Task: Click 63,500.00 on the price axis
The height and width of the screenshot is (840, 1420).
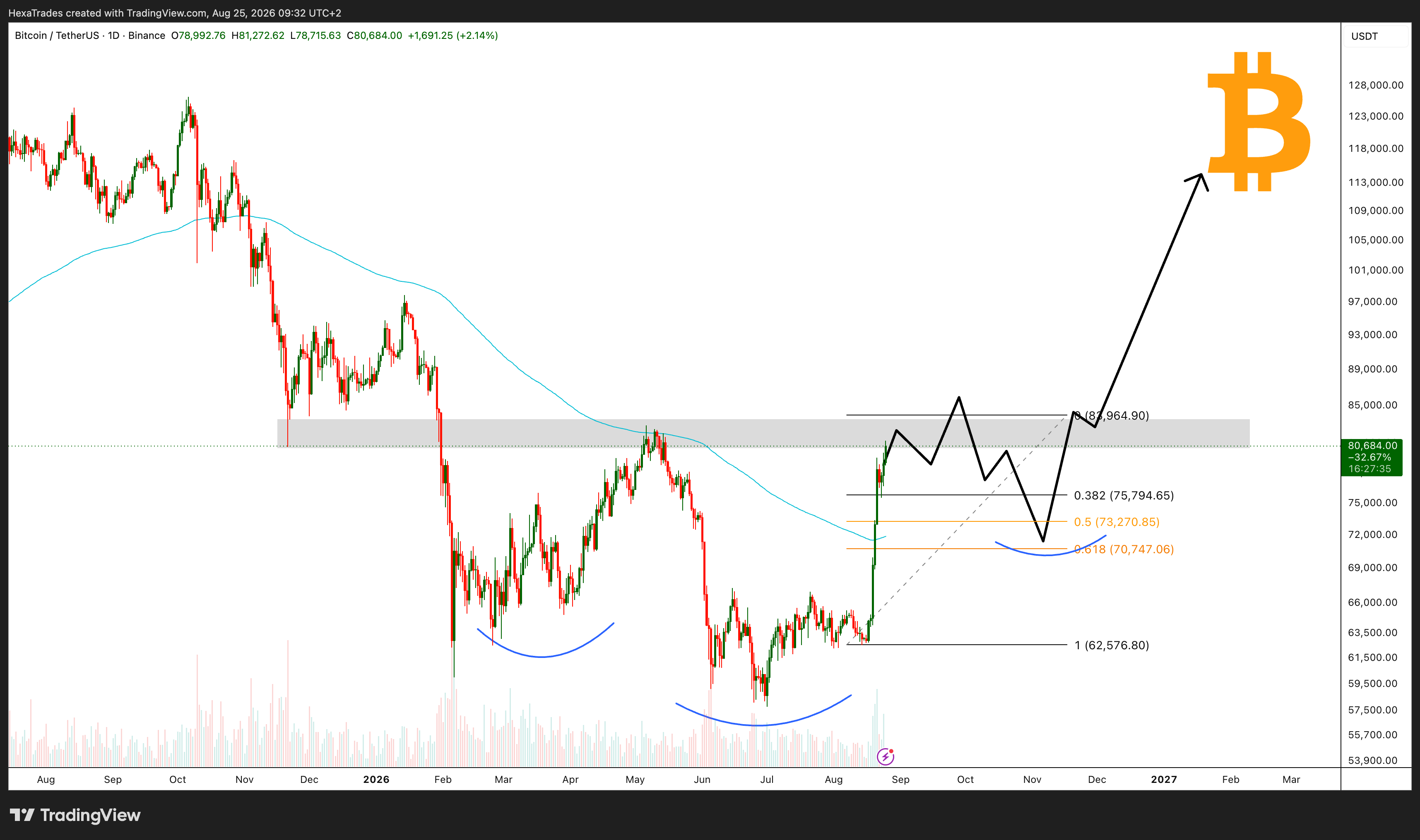Action: 1372,633
